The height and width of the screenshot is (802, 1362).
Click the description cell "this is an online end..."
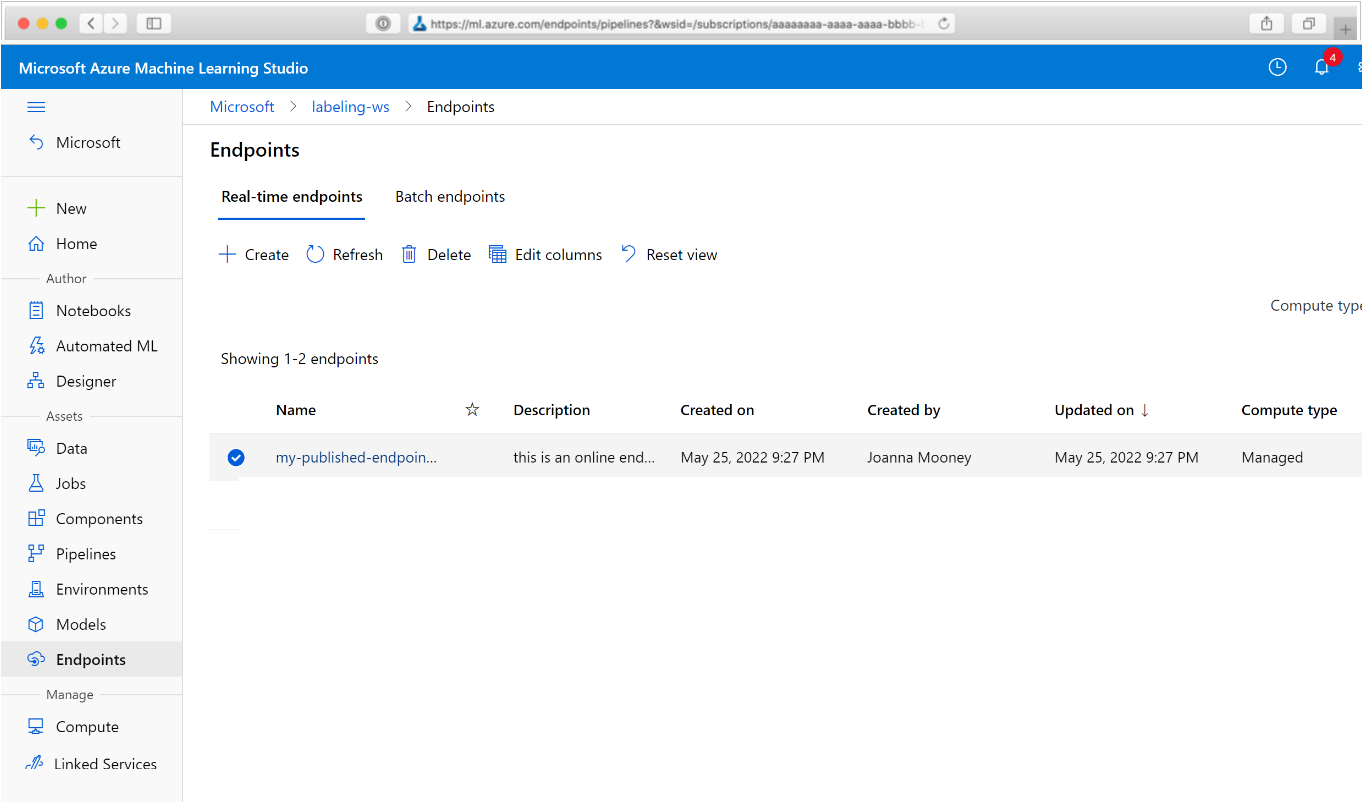pos(585,458)
